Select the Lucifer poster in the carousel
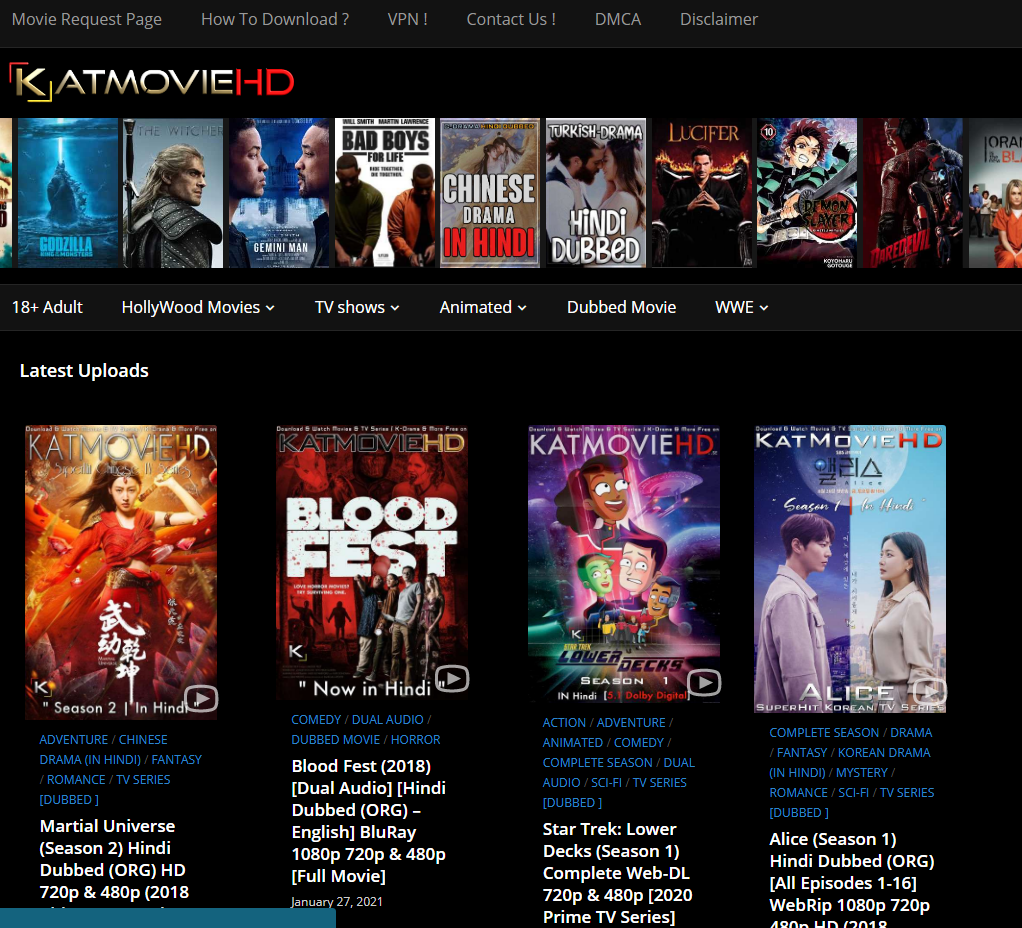Image resolution: width=1022 pixels, height=928 pixels. [702, 193]
